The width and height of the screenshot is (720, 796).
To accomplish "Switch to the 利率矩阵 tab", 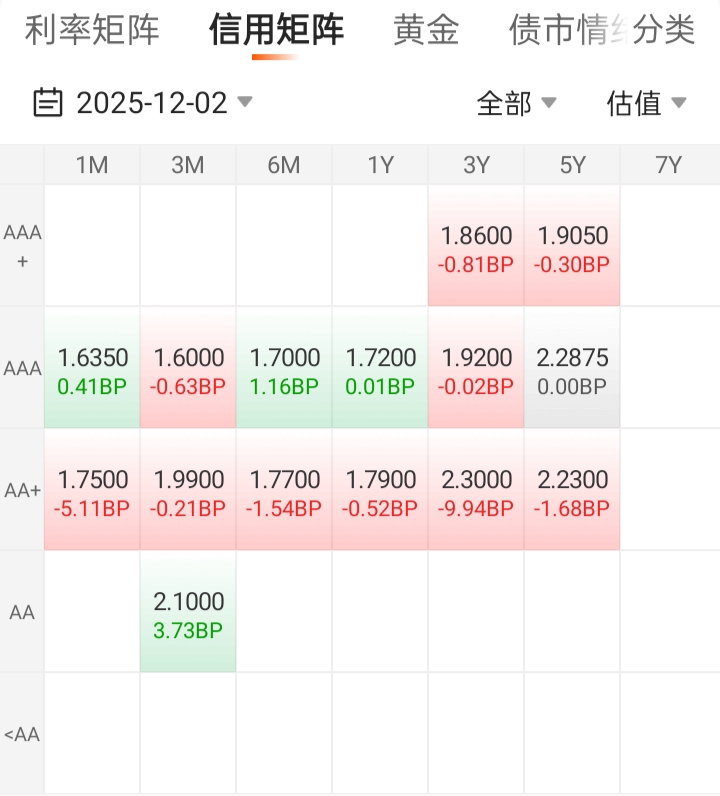I will 92,30.
